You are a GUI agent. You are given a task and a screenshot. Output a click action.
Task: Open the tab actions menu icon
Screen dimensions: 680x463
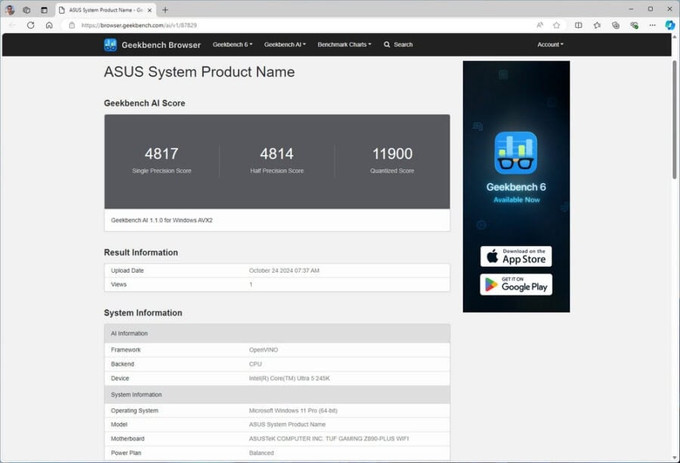coord(44,10)
